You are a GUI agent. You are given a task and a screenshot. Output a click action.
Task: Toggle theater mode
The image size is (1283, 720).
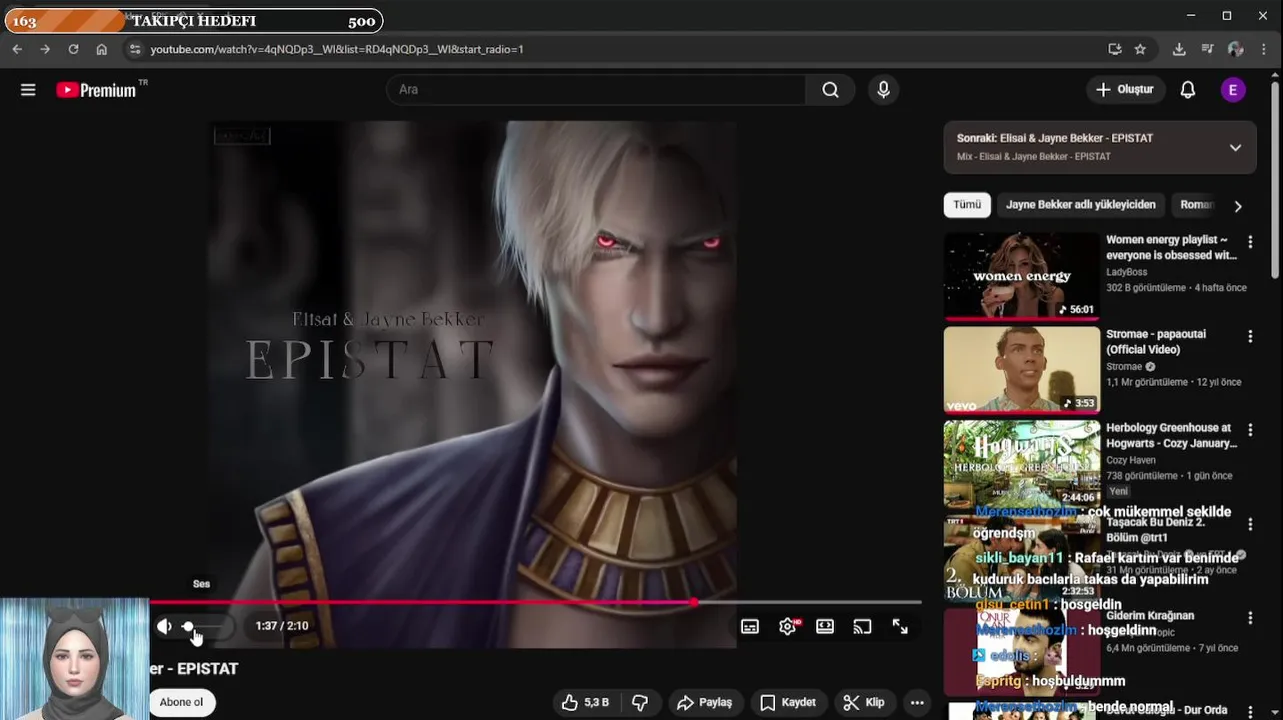(825, 626)
